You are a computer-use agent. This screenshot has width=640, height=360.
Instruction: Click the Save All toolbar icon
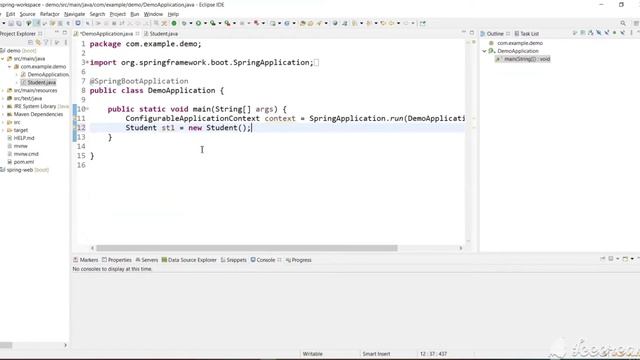(x=19, y=23)
